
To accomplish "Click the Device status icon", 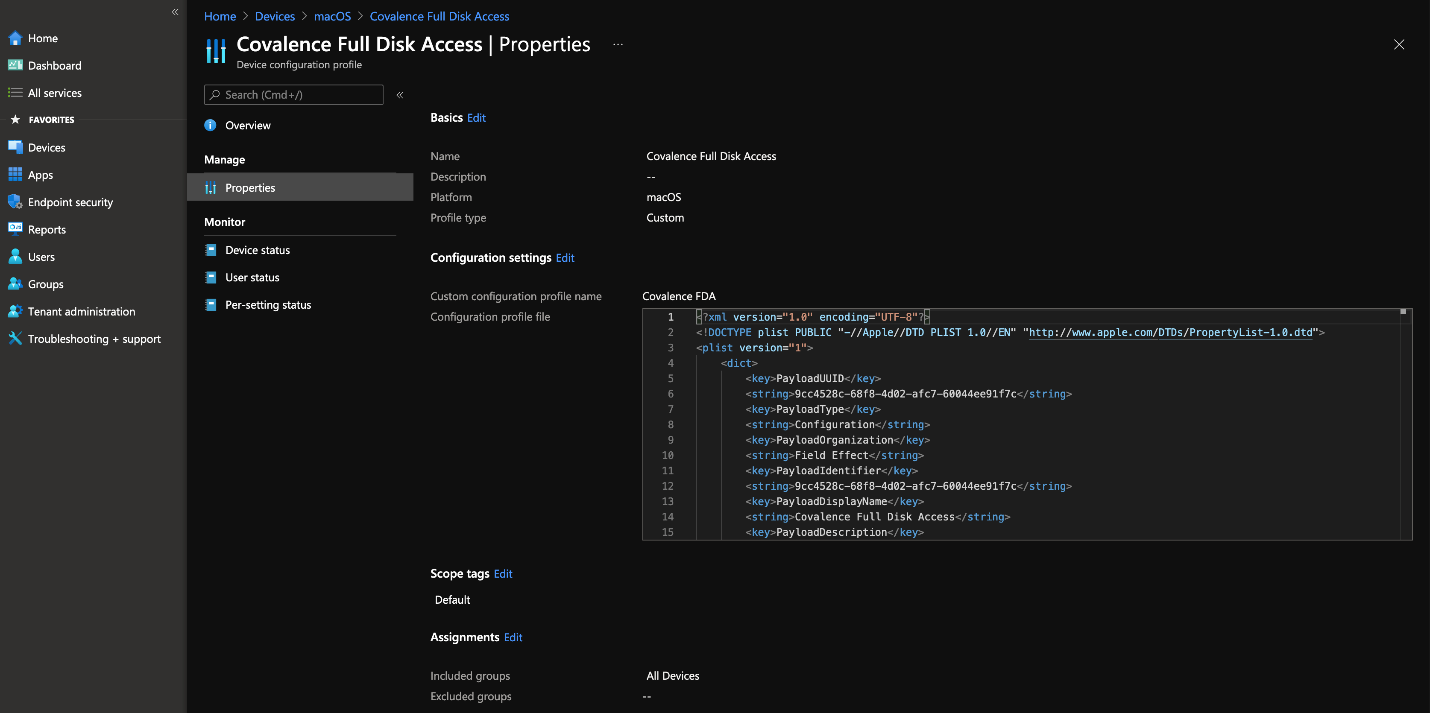I will (x=210, y=250).
